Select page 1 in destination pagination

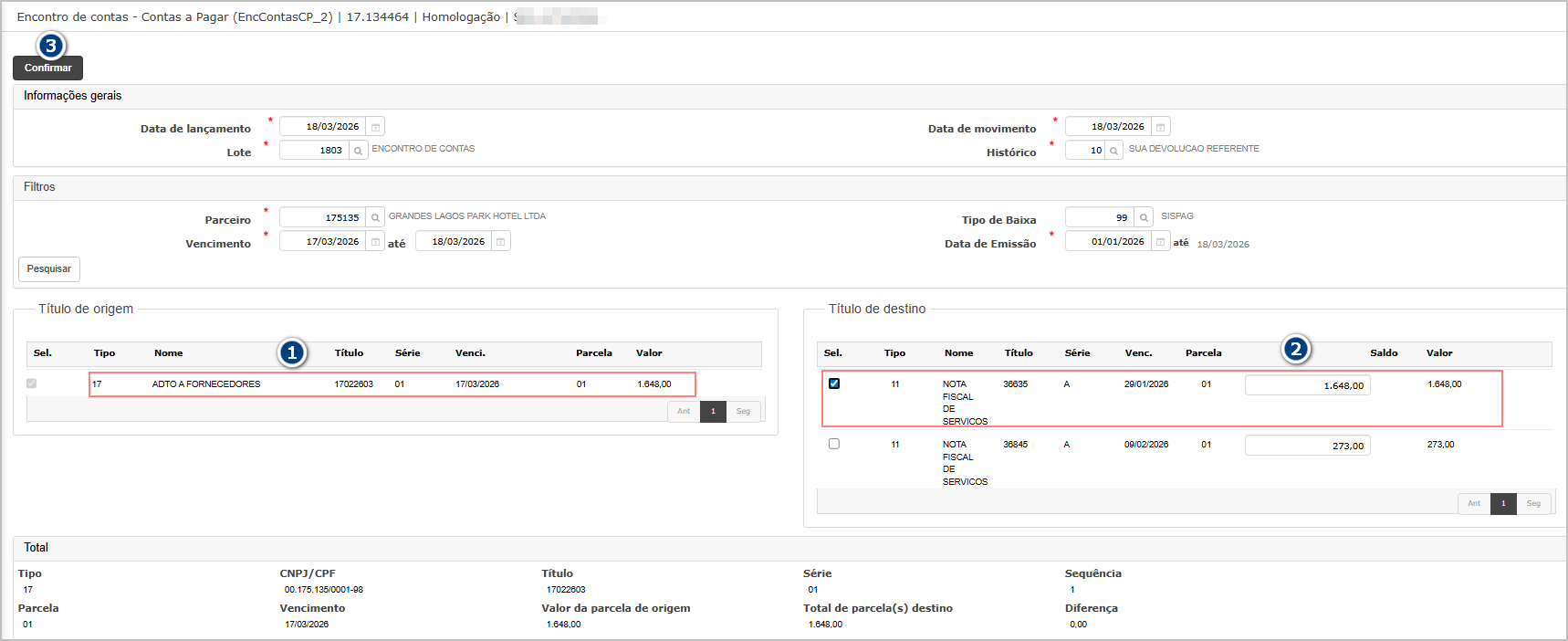(x=1503, y=504)
